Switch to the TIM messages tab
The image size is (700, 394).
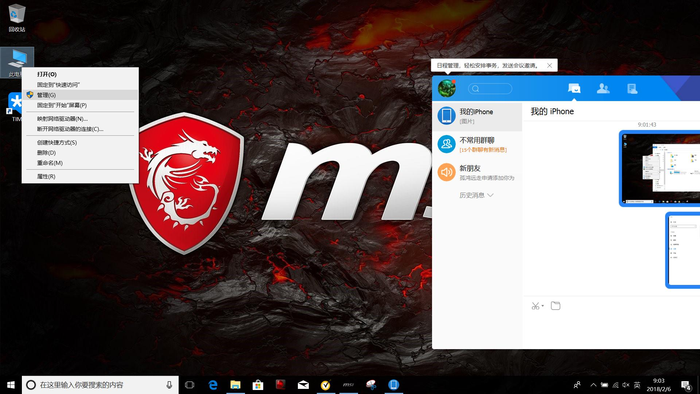pos(574,88)
